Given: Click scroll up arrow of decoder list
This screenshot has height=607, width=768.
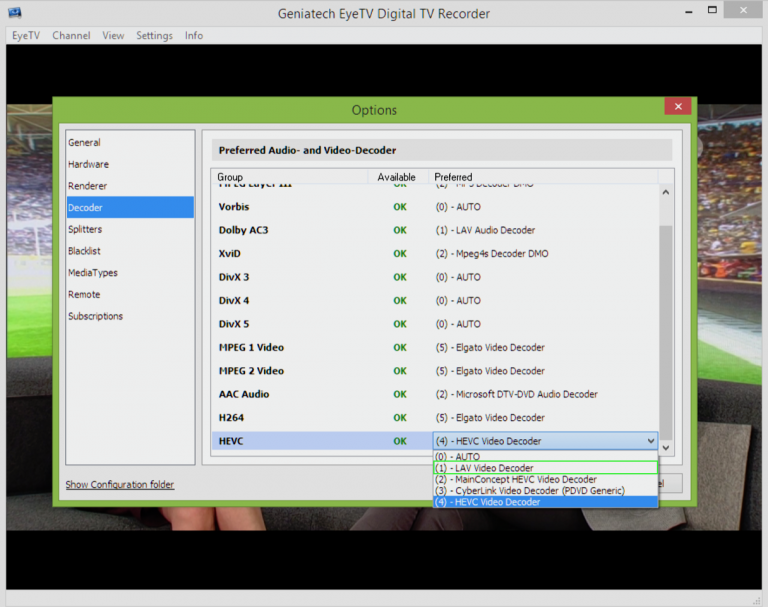Looking at the screenshot, I should [666, 192].
